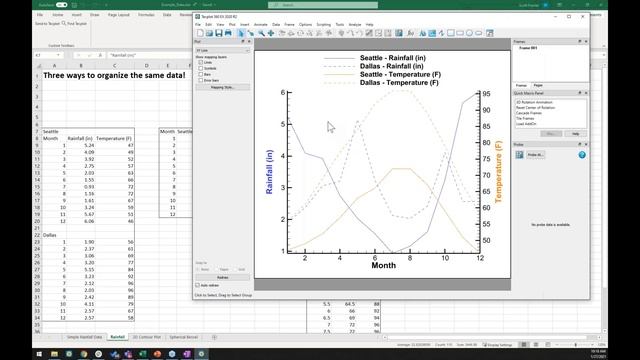Toggle the Lines mapping layer checkbox
This screenshot has width=640, height=360.
[x=200, y=62]
